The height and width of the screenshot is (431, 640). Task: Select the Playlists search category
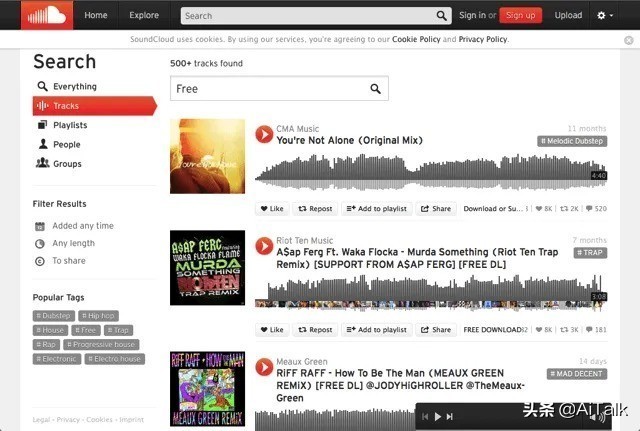pyautogui.click(x=69, y=125)
